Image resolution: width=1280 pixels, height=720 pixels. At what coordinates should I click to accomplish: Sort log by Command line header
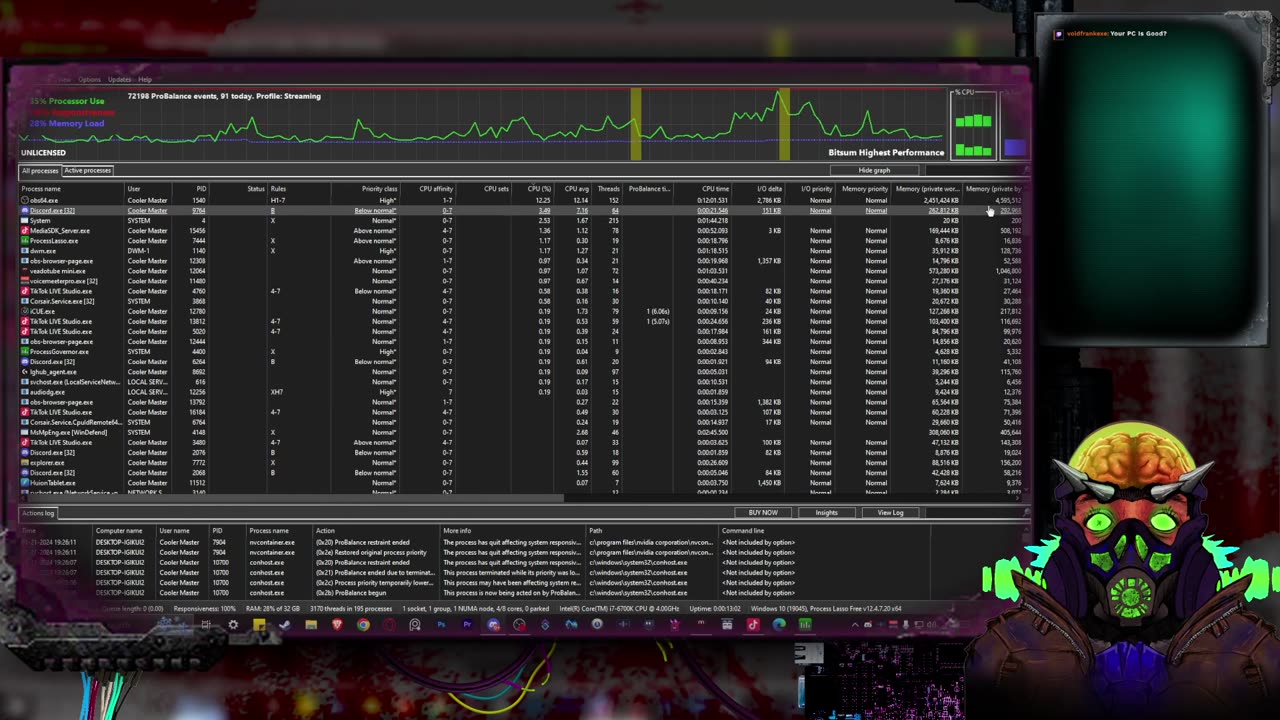[824, 530]
